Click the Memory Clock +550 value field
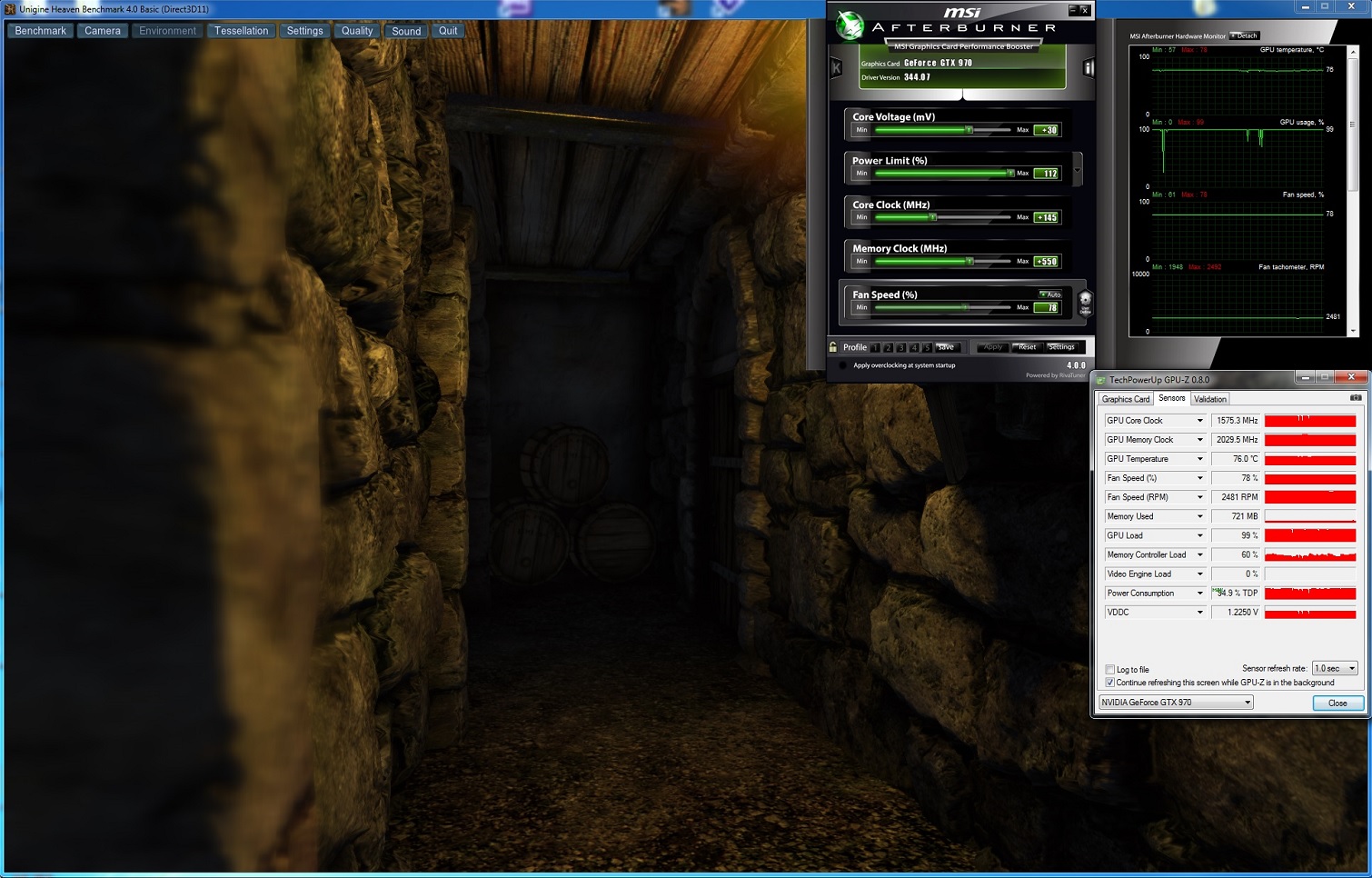Screen dimensions: 1372x878 pyautogui.click(x=1047, y=261)
